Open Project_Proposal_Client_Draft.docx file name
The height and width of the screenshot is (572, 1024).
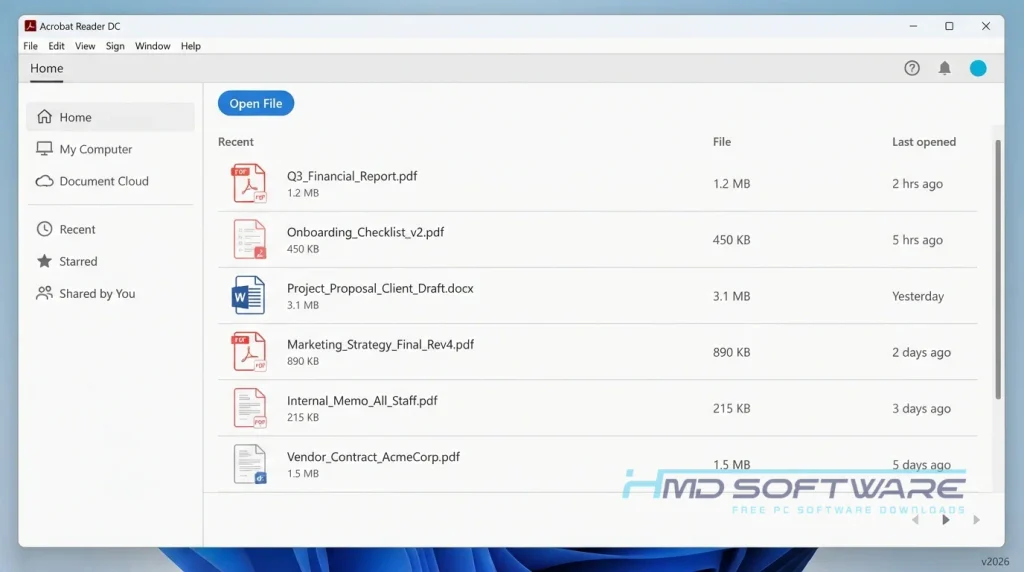(x=380, y=288)
